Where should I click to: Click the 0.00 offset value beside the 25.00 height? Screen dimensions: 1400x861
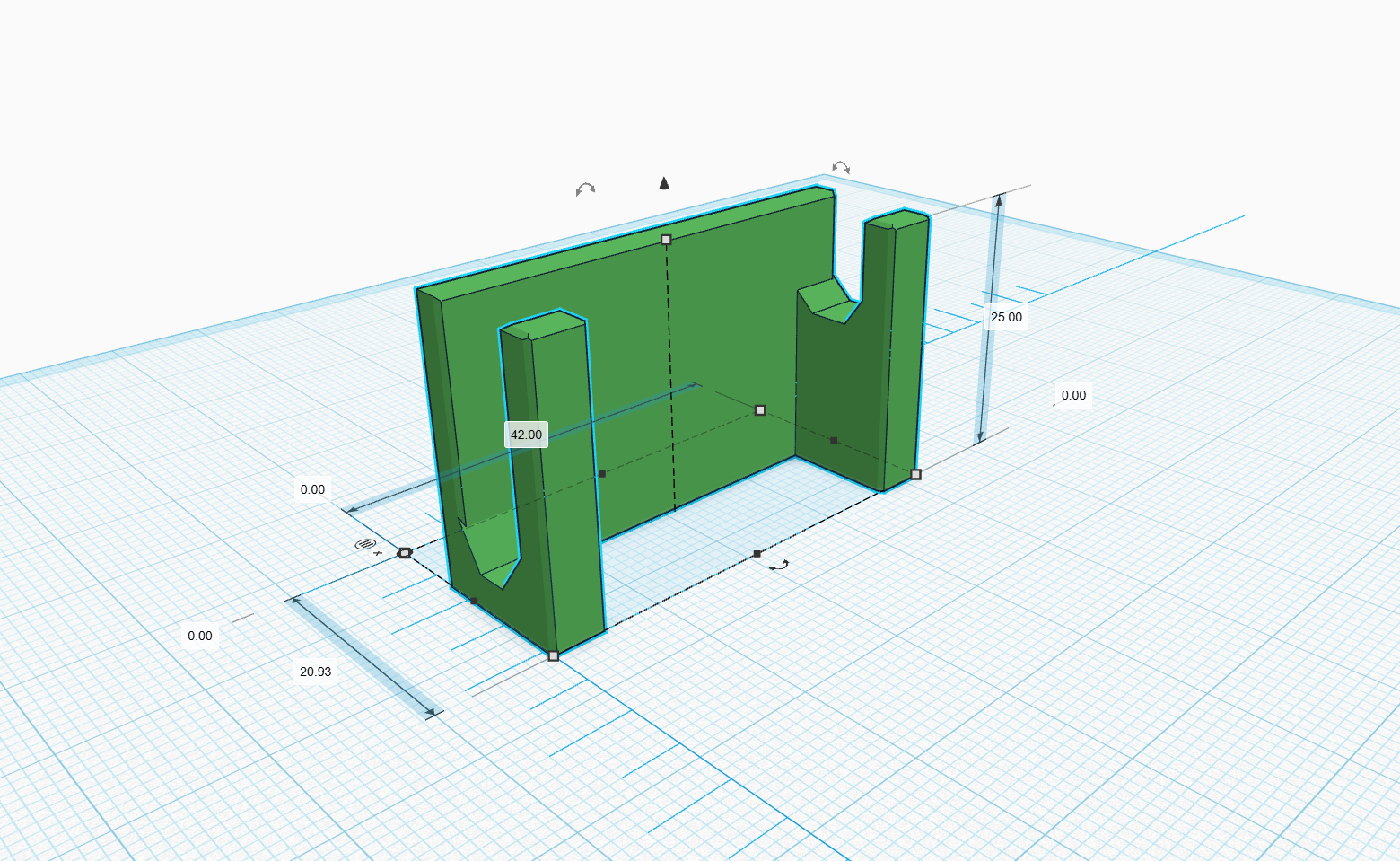click(x=1073, y=395)
